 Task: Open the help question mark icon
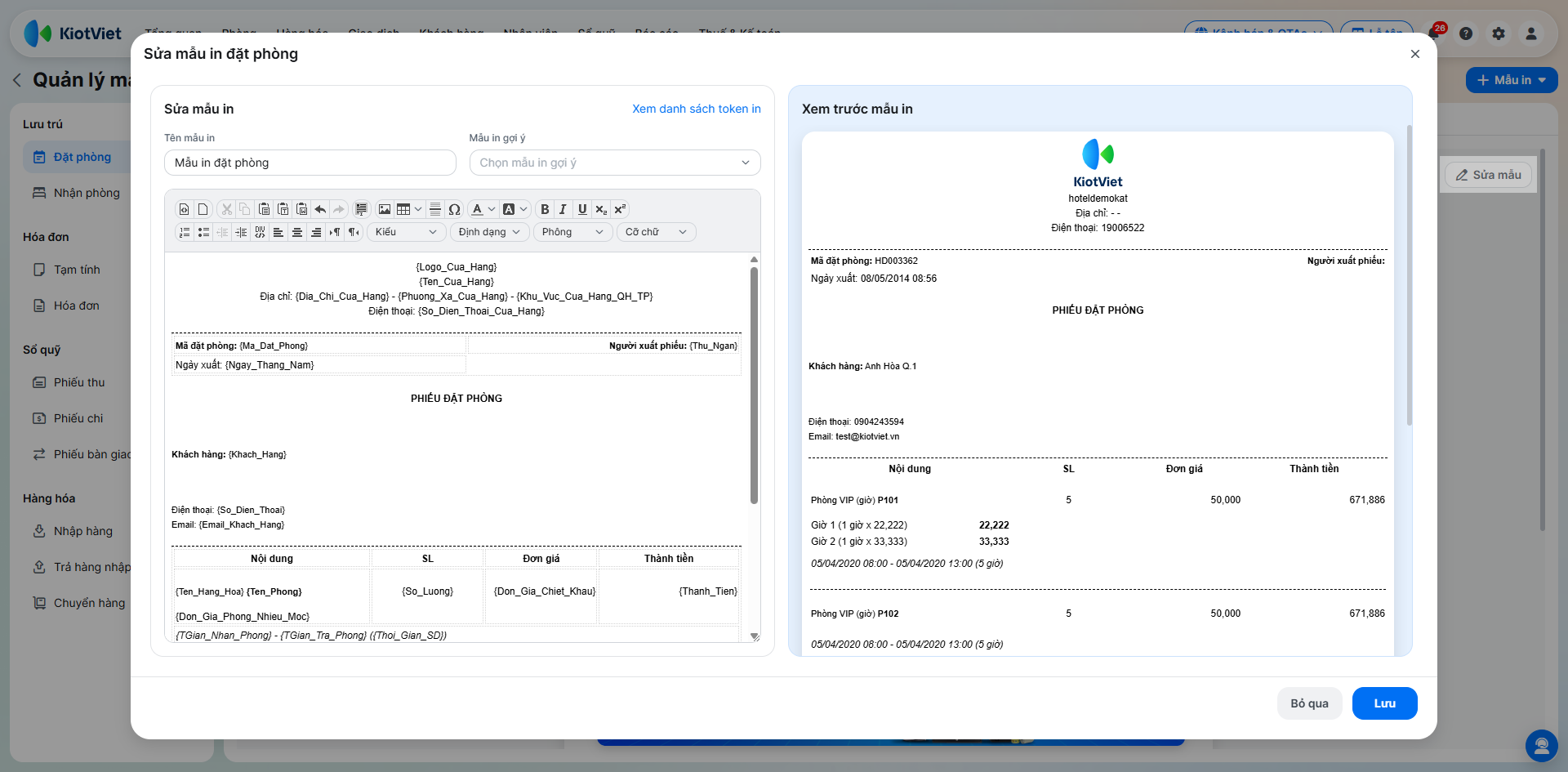pos(1466,33)
